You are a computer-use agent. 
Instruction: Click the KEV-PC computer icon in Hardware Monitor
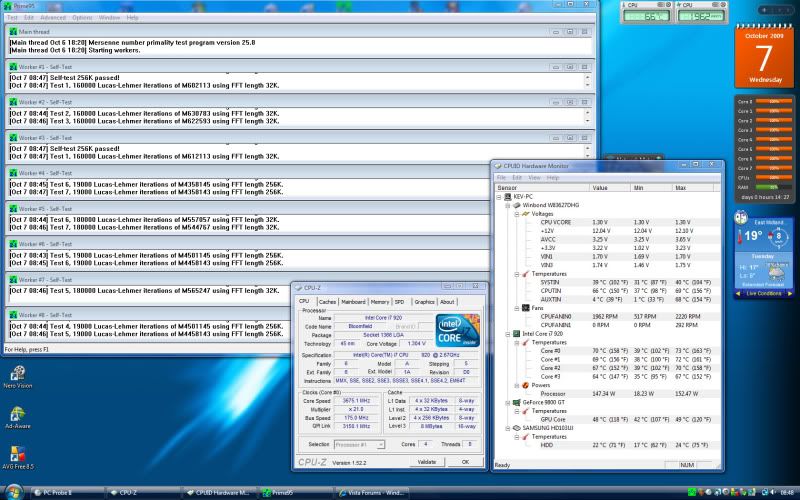(508, 196)
